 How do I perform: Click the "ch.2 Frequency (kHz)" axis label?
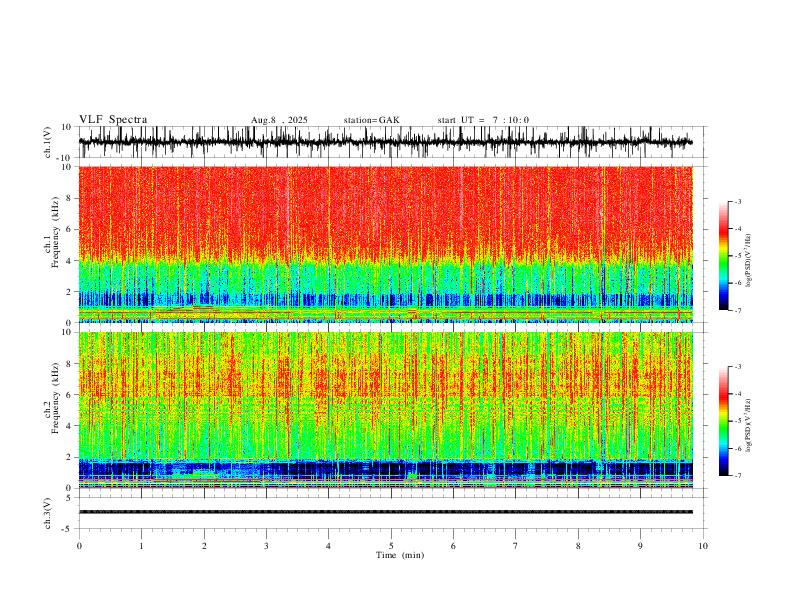click(x=52, y=398)
